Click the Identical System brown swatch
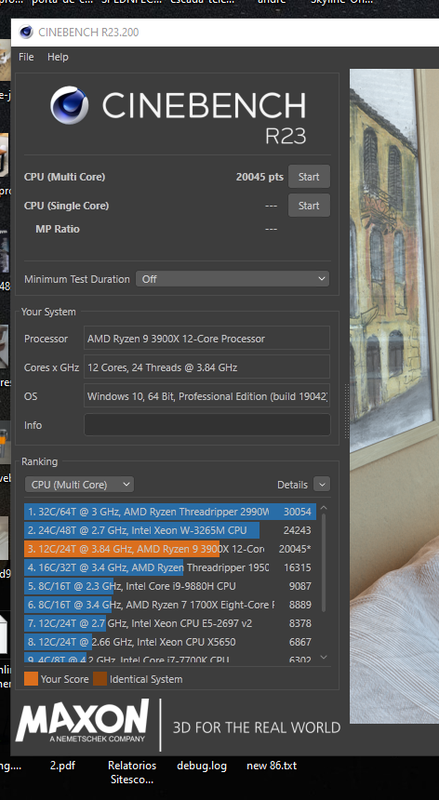 pyautogui.click(x=100, y=679)
